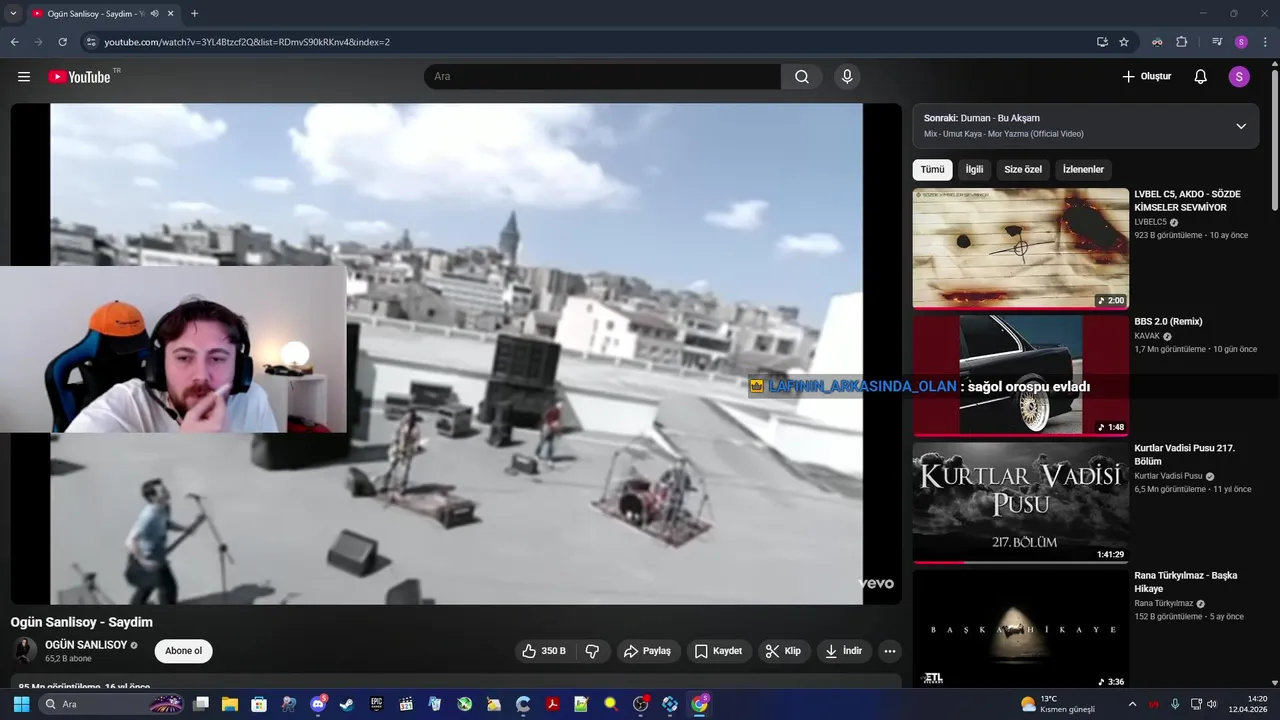Bookmark this page with the star
Viewport: 1280px width, 720px height.
pos(1124,42)
